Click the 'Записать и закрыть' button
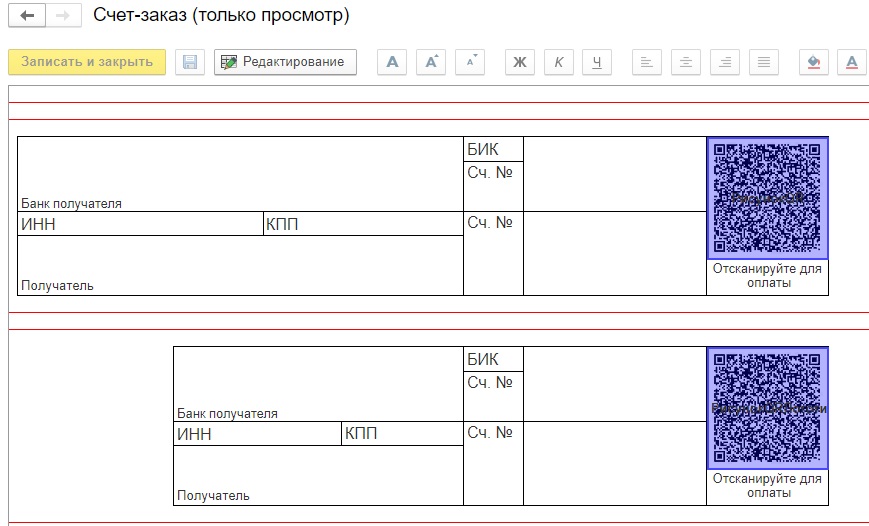Image resolution: width=869 pixels, height=526 pixels. click(87, 62)
